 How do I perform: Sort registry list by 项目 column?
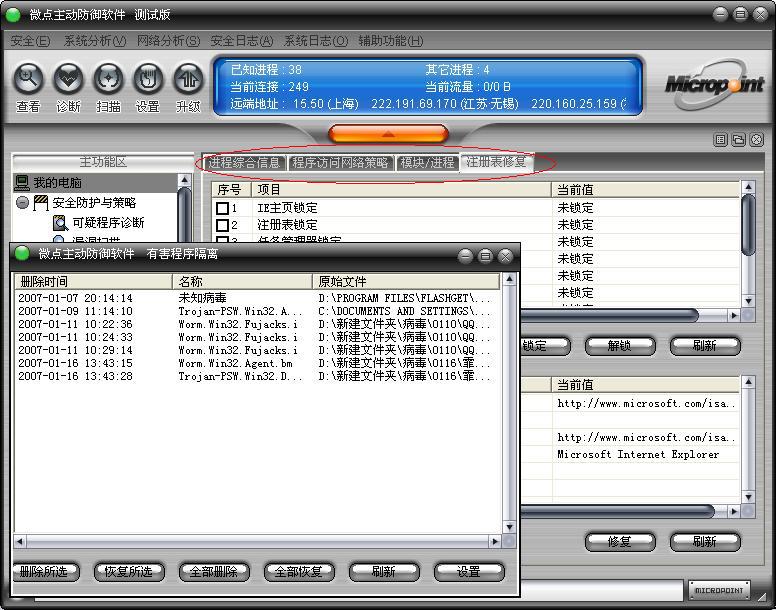[x=401, y=189]
